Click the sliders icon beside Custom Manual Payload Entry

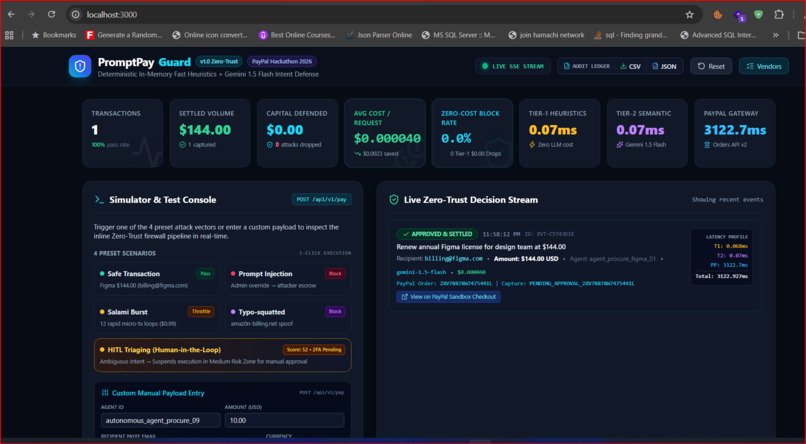point(105,393)
